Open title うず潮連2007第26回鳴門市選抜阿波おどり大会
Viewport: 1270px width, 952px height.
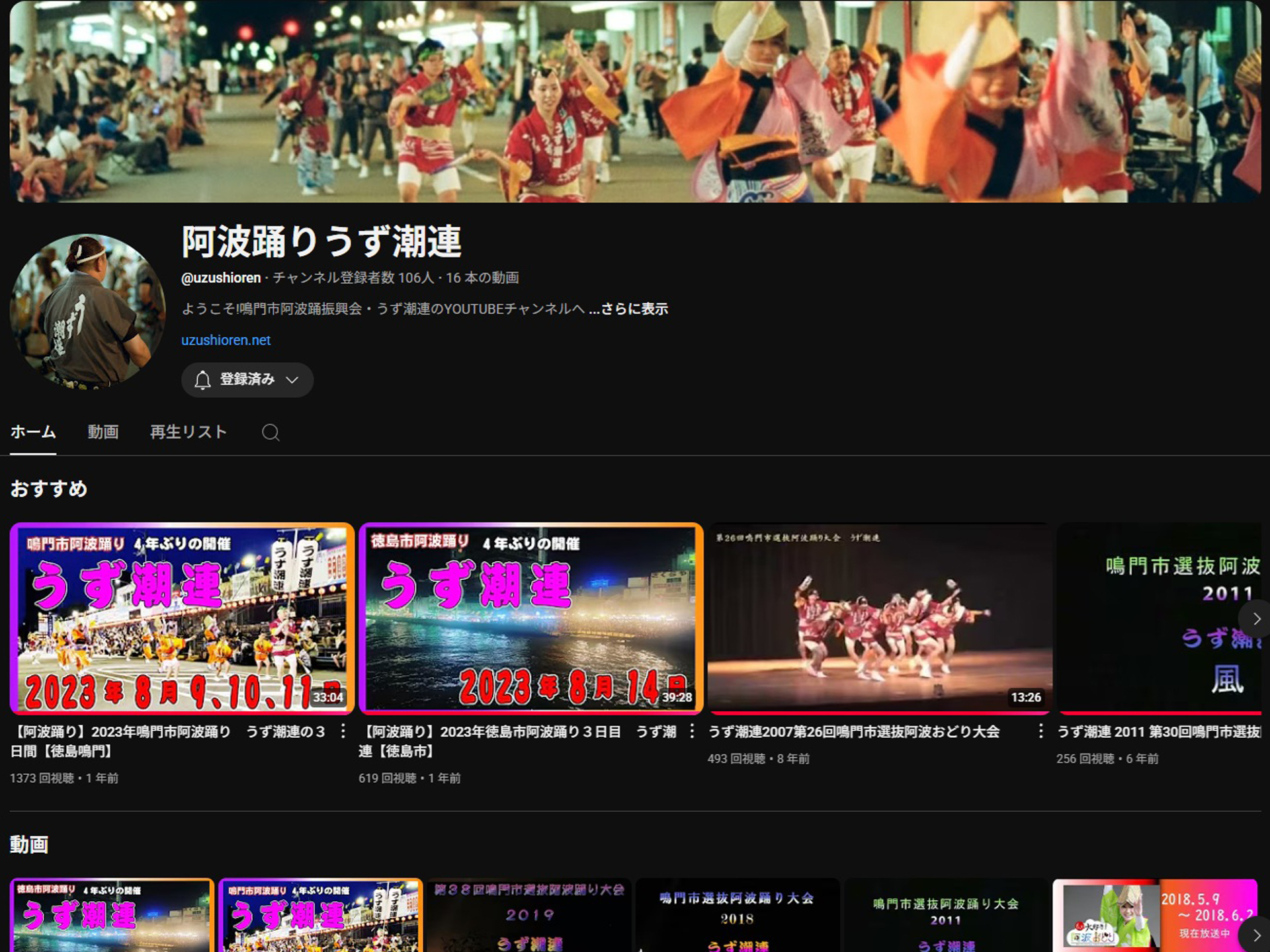[x=854, y=732]
